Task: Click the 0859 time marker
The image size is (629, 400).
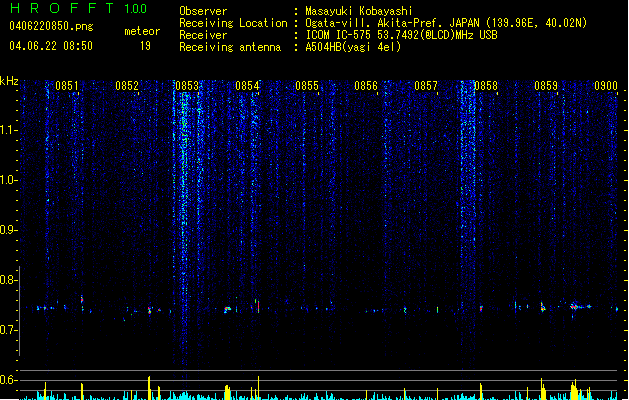Action: tap(546, 86)
